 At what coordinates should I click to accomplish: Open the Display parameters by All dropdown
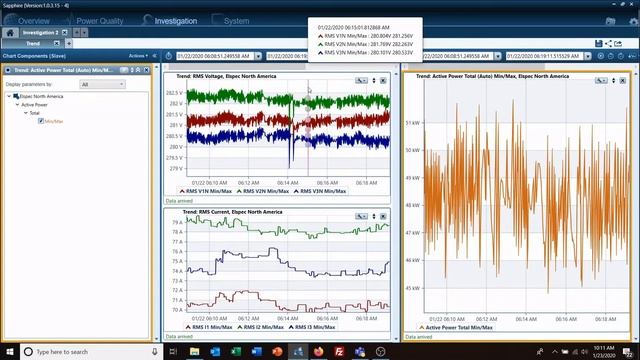[x=102, y=84]
